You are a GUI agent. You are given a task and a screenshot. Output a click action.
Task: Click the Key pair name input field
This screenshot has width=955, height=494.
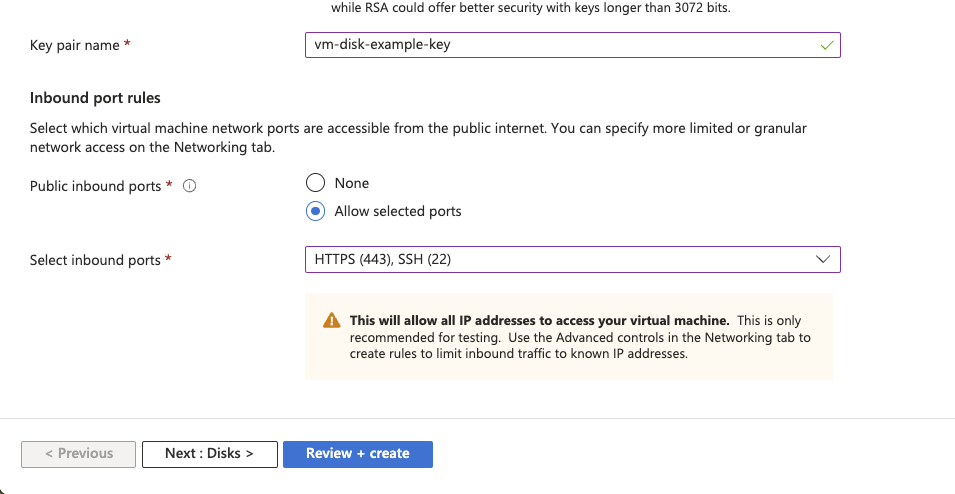point(573,45)
